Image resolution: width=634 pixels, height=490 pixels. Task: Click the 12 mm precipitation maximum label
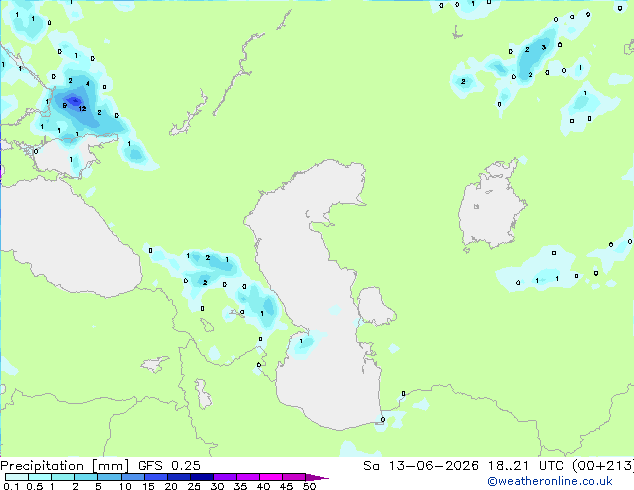click(82, 108)
